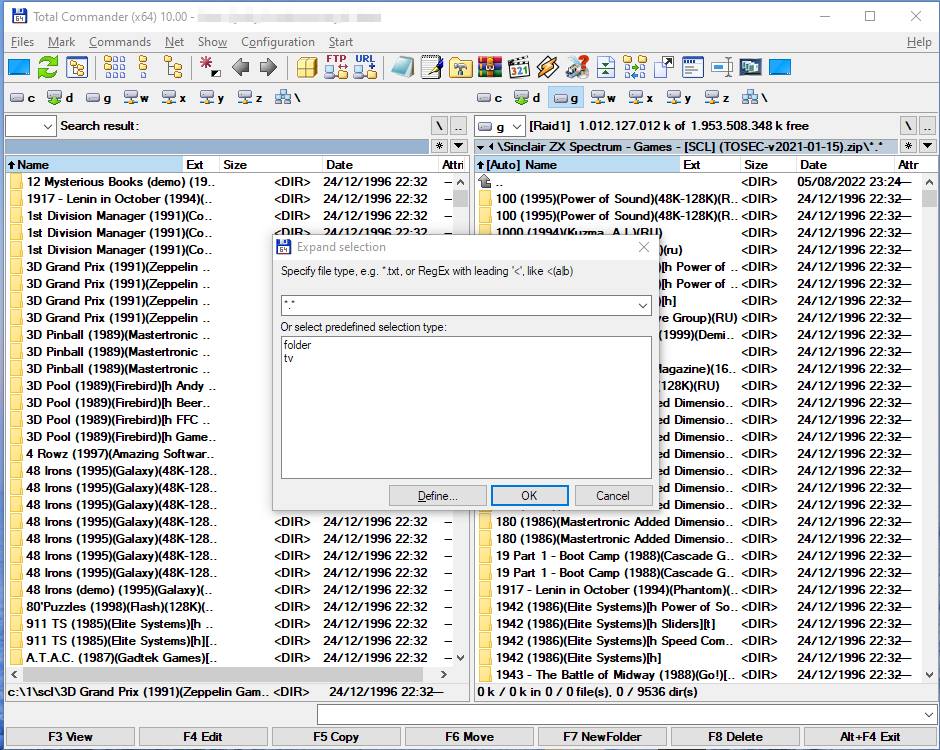
Task: Sort left panel by Size column
Action: pyautogui.click(x=270, y=165)
